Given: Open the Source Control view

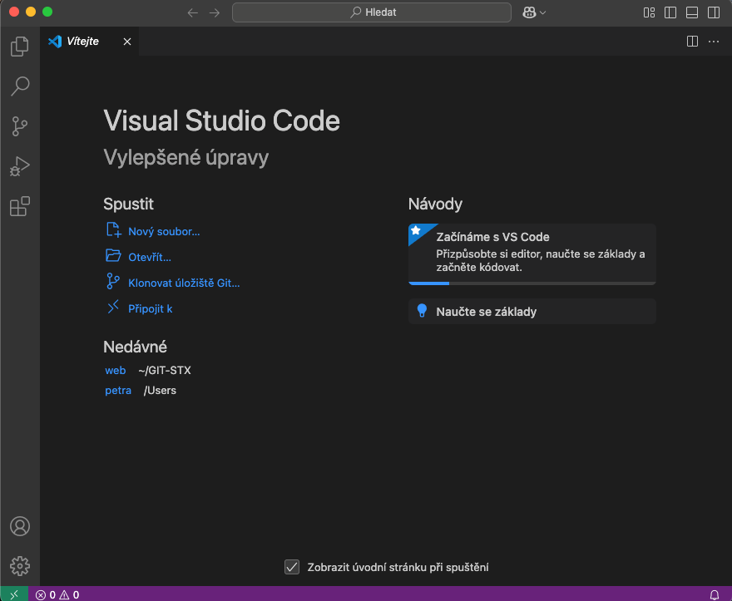Looking at the screenshot, I should [19, 127].
